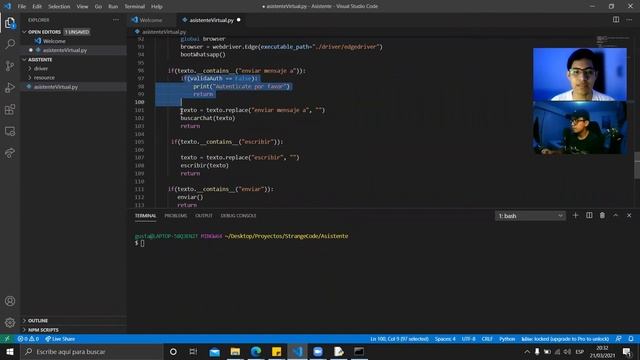Expand the NPM Scripts section
This screenshot has width=640, height=360.
click(x=74, y=330)
